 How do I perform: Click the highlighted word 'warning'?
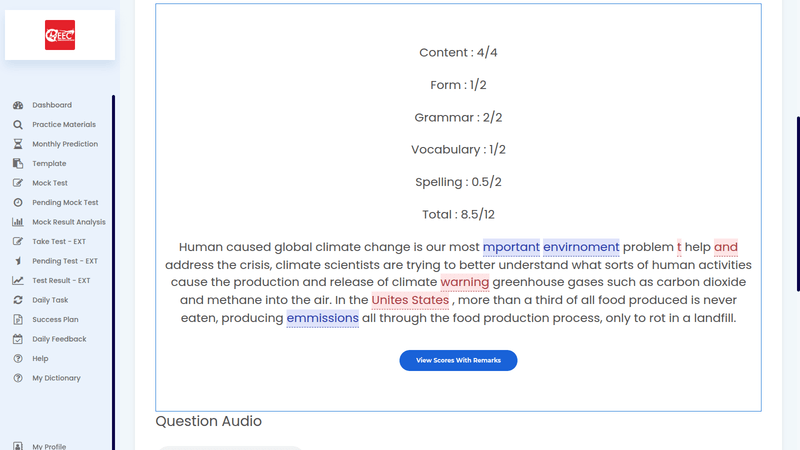tap(465, 282)
